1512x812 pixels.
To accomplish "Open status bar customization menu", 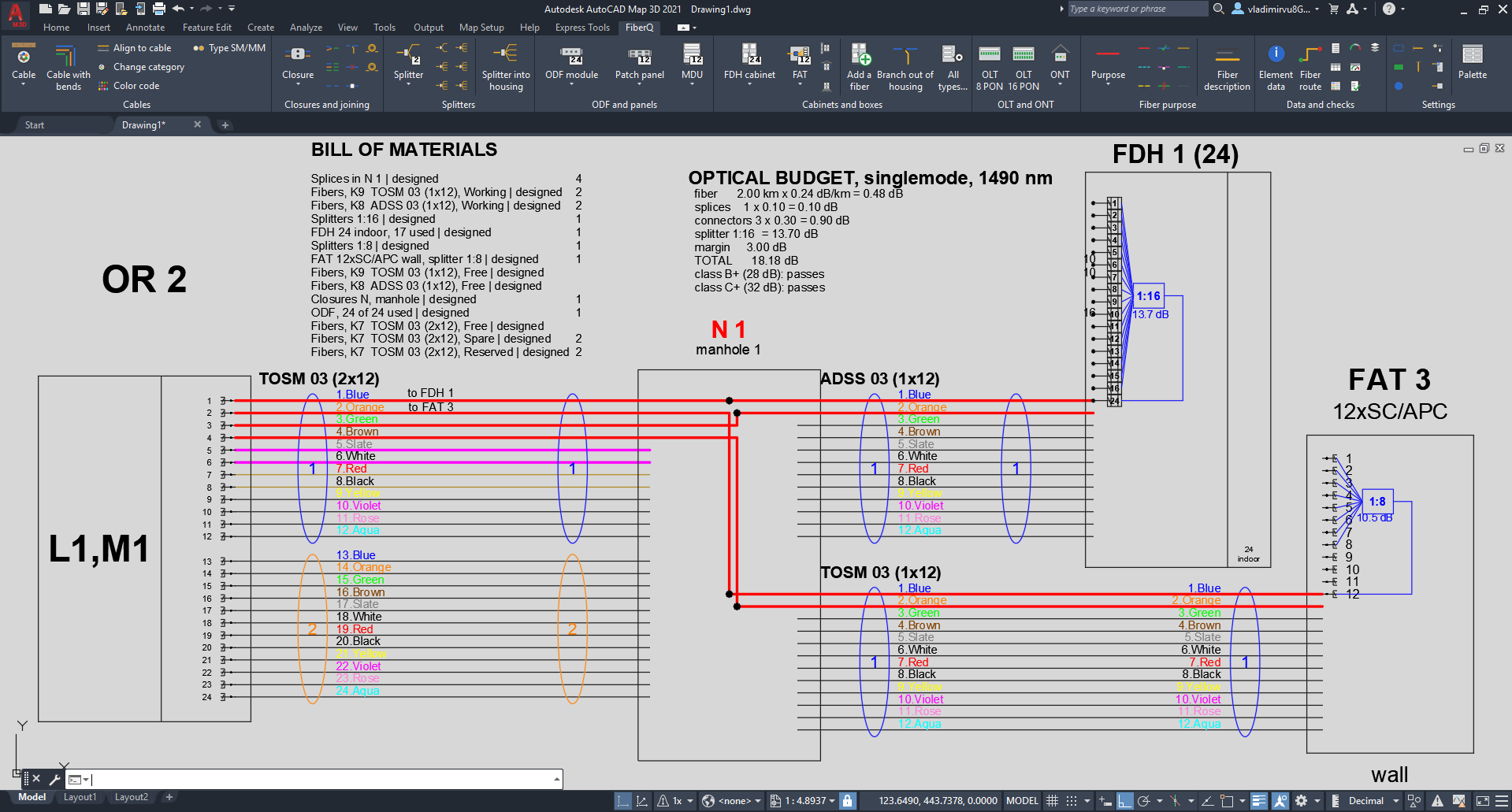I will [1501, 801].
